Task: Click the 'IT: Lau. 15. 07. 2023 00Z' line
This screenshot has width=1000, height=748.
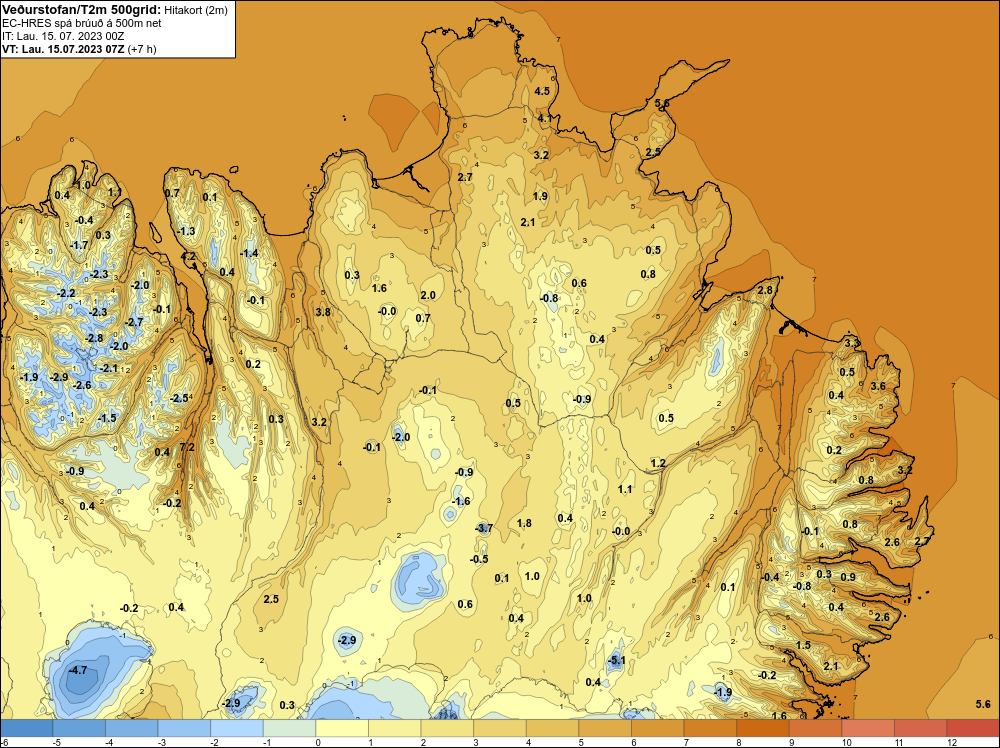Action: 63,36
